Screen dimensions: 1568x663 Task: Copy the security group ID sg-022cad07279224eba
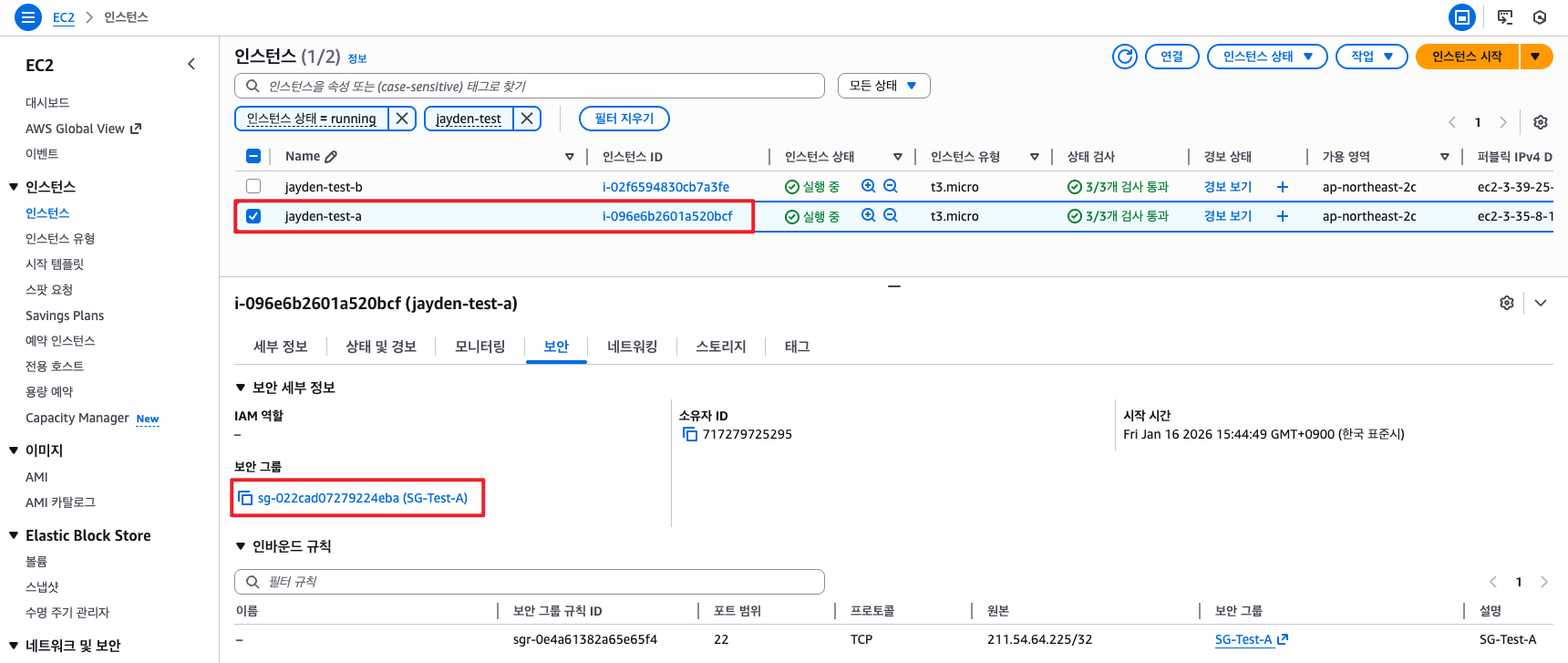tap(245, 498)
